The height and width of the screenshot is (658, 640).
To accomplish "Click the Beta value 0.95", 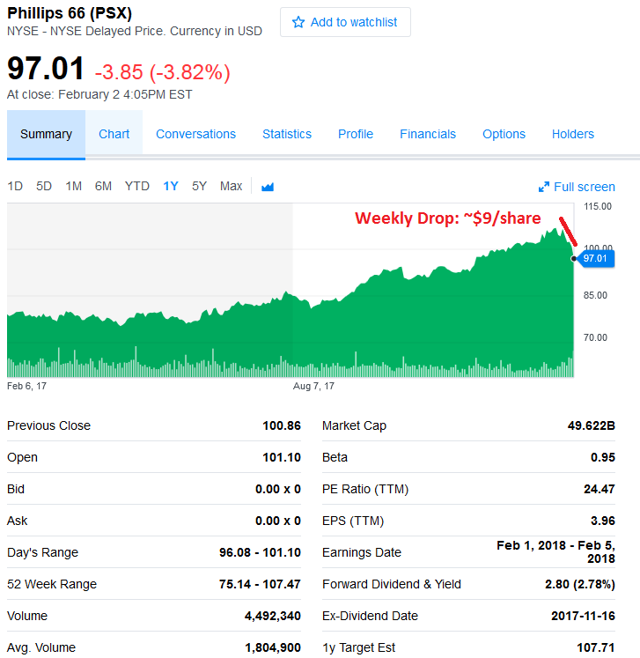I will click(x=603, y=457).
